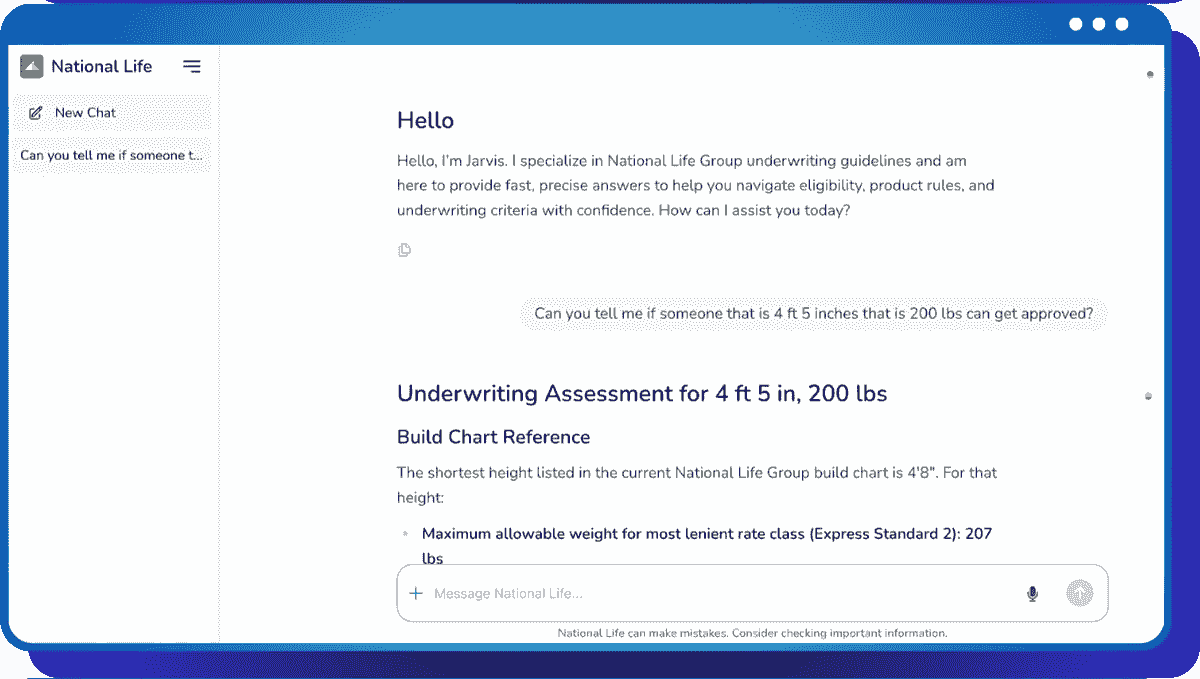Click the 'National Life' sidebar title
Viewport: 1200px width, 679px height.
point(102,66)
